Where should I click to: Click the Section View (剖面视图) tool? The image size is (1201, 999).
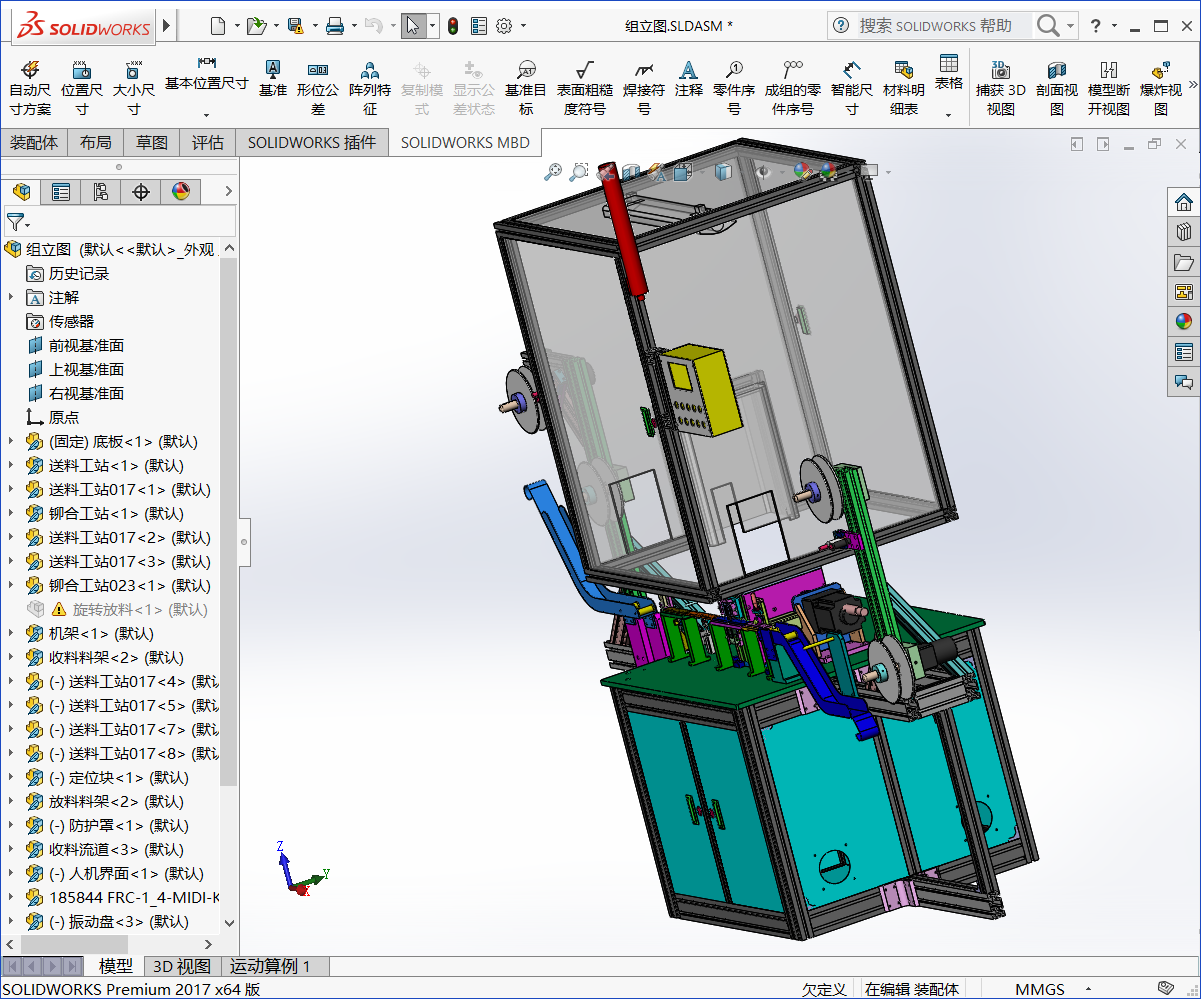tap(1057, 86)
